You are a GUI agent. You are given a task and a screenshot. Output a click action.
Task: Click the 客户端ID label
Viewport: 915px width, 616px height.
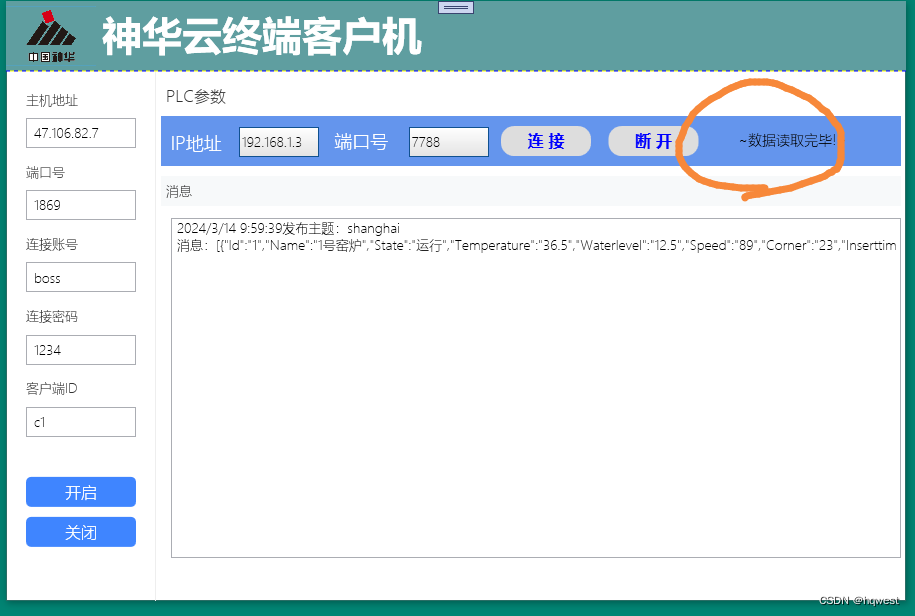click(x=52, y=388)
